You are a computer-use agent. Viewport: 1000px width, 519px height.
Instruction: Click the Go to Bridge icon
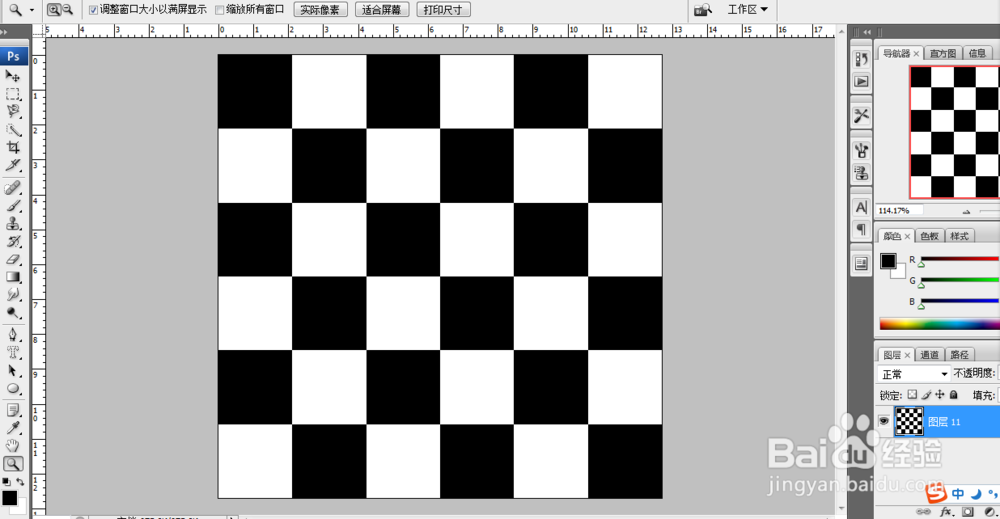pos(703,10)
